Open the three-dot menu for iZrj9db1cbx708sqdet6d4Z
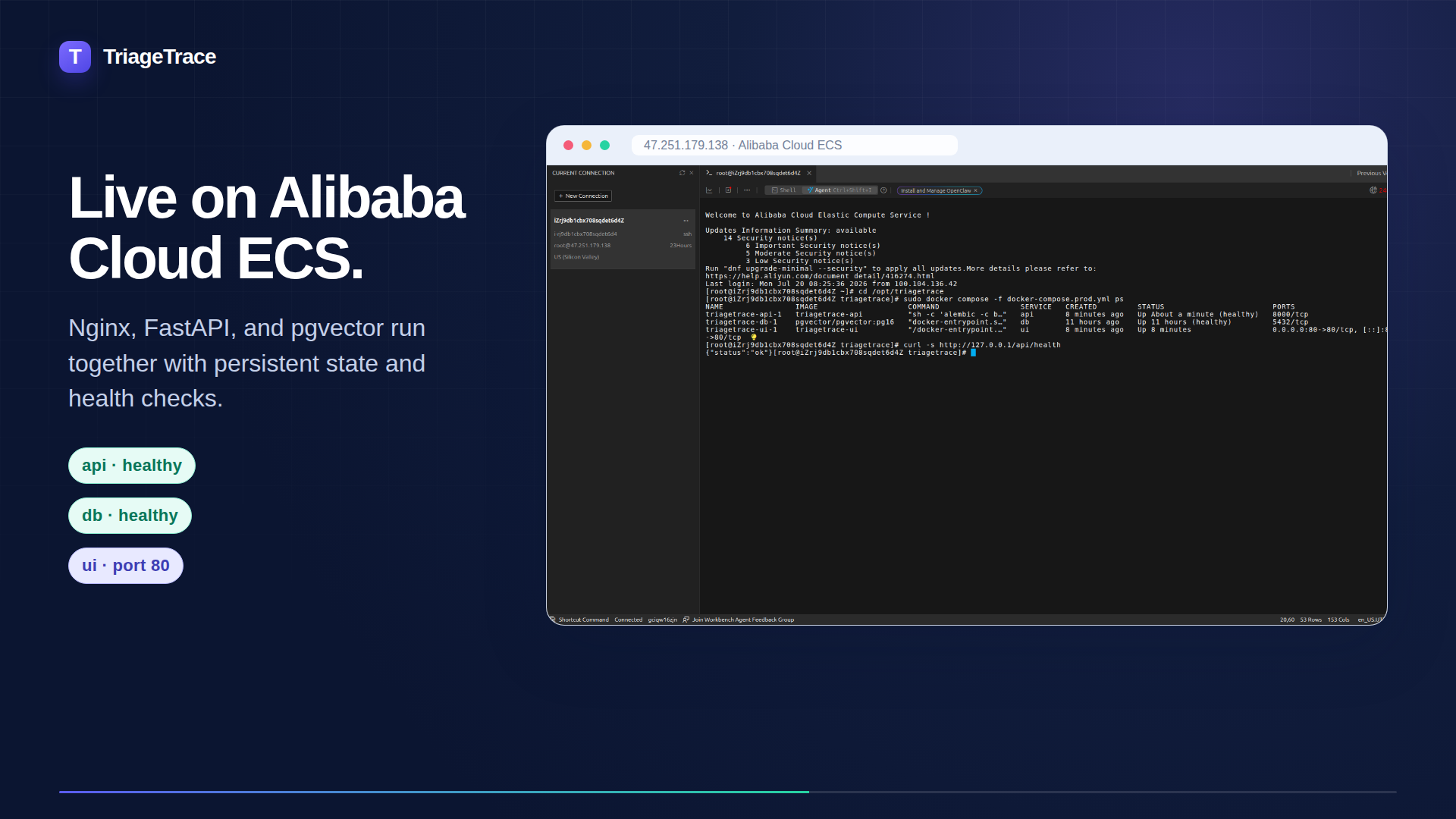Screen dimensions: 1456x819 click(x=686, y=221)
